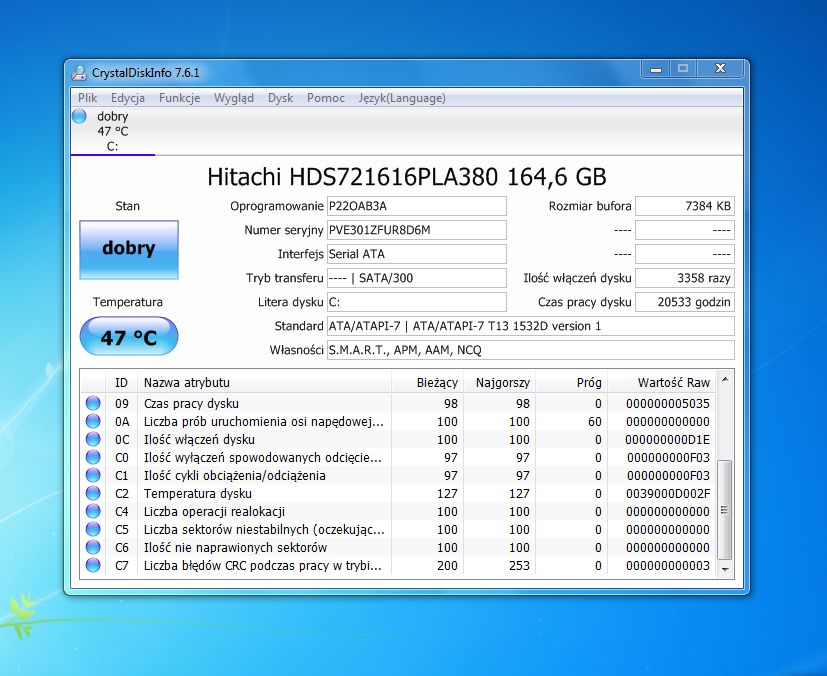Click the 'Nazwa atrybutu' column header

264,382
